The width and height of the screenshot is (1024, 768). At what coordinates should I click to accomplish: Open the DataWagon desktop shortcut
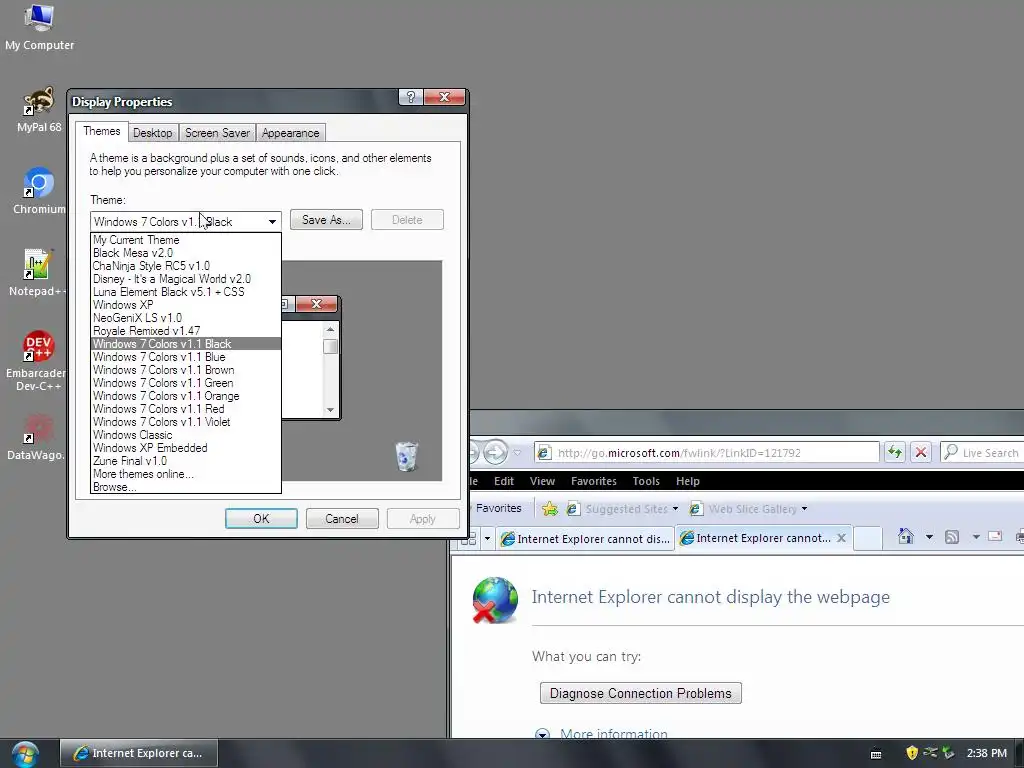(x=37, y=437)
